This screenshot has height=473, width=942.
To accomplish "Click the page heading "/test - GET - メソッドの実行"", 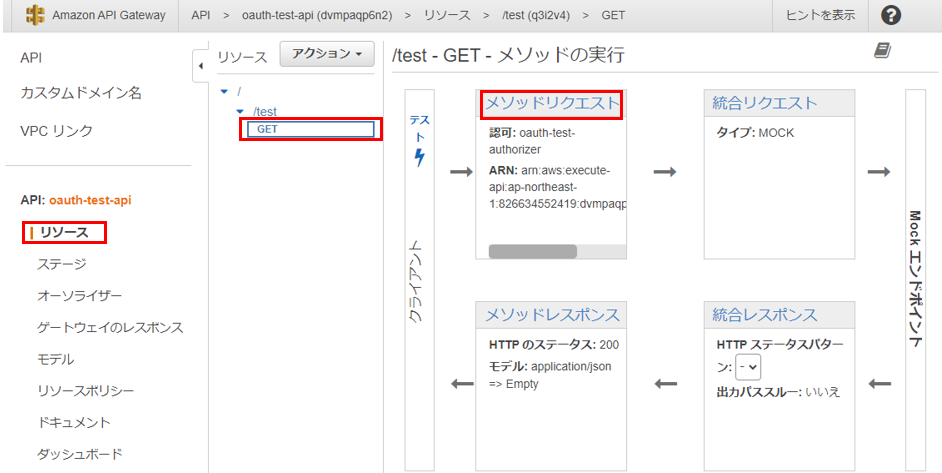I will tap(508, 55).
